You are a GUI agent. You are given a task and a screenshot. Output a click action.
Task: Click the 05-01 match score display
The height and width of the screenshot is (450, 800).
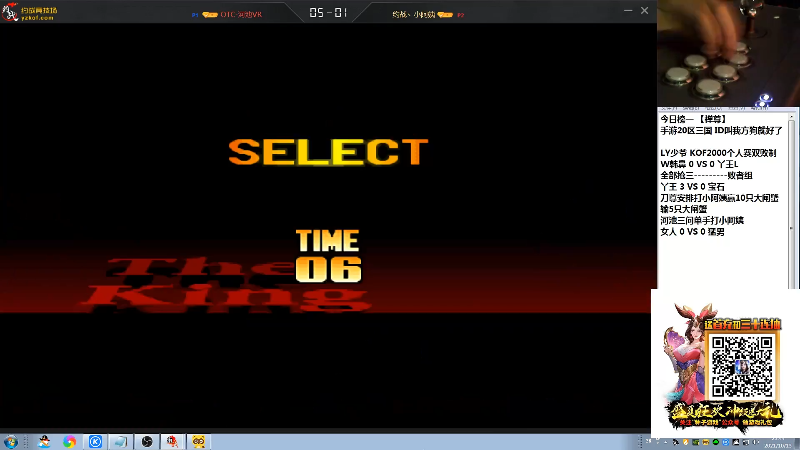[x=328, y=13]
